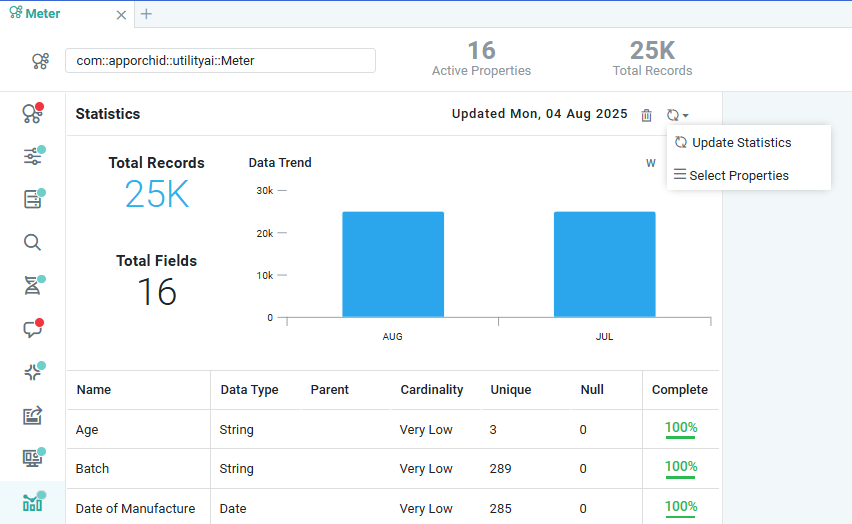Open the magnifier search icon in sidebar

click(x=33, y=242)
